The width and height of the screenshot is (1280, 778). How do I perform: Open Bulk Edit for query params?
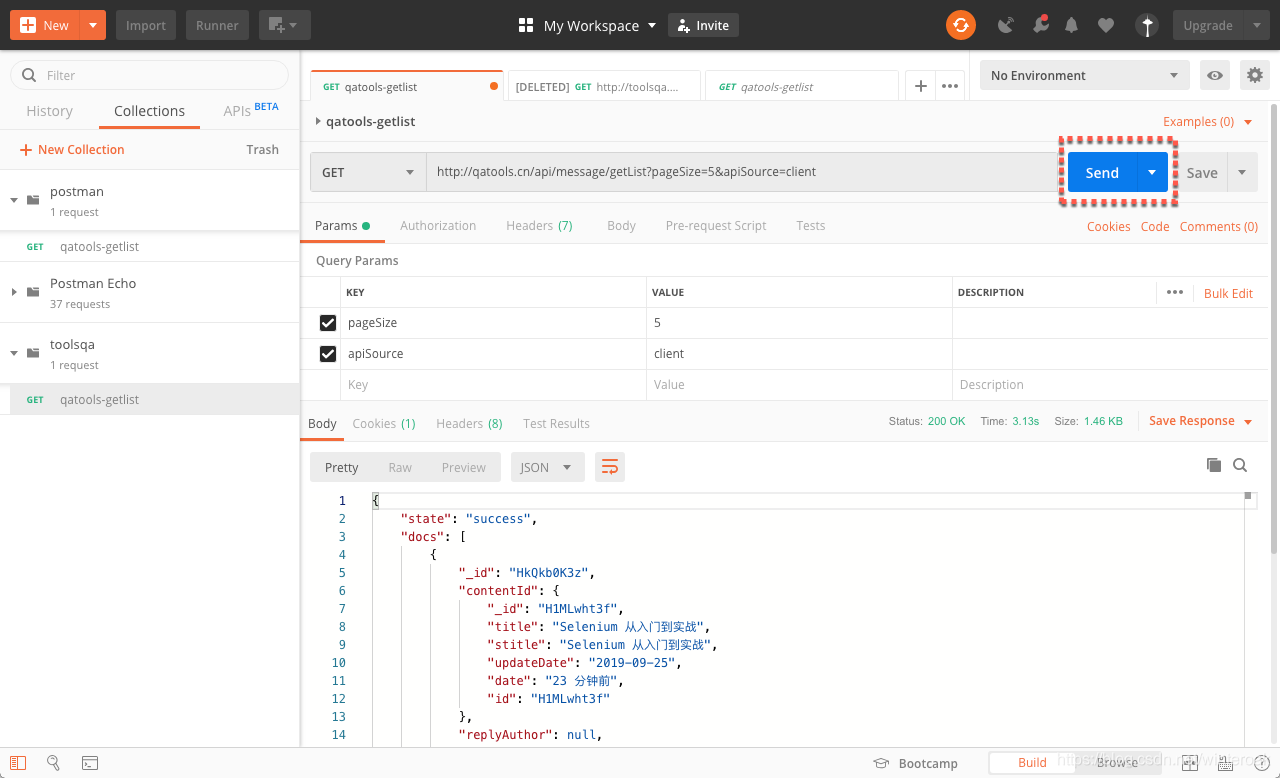point(1228,293)
